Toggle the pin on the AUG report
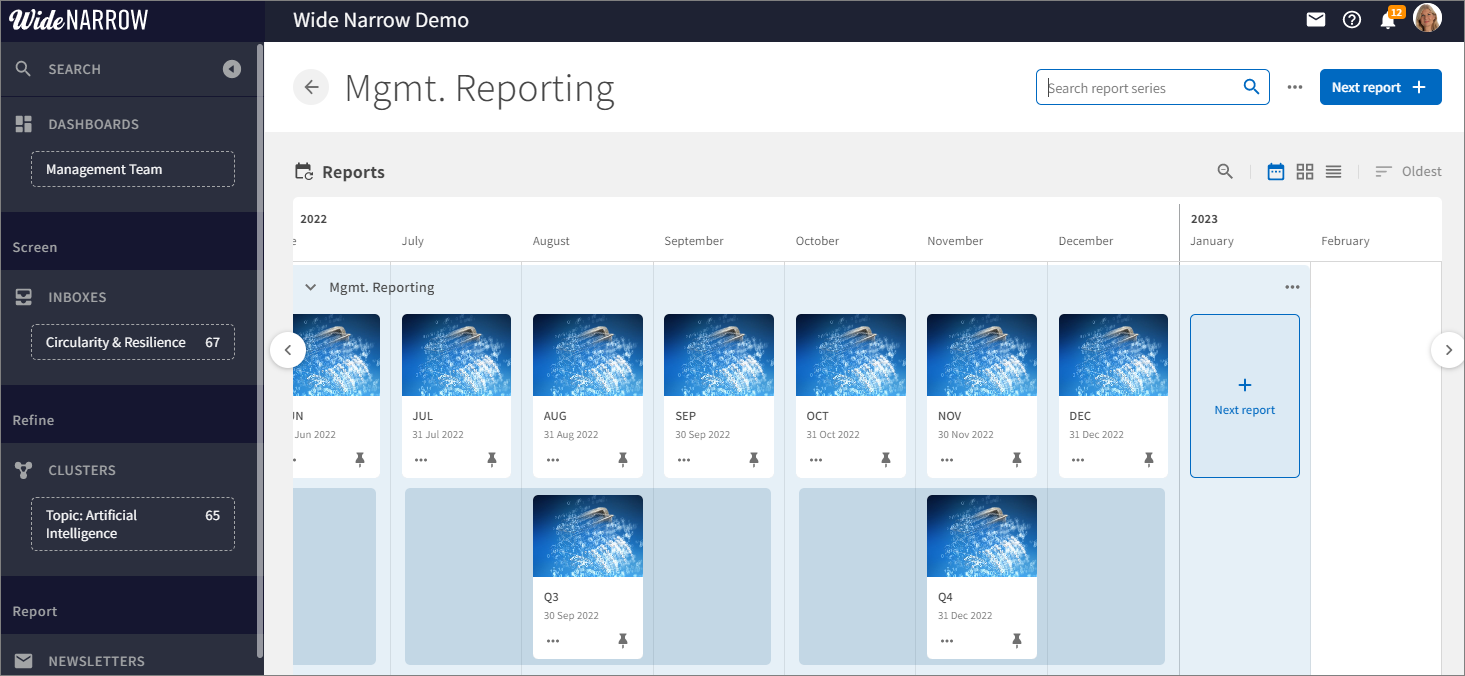Screen dimensions: 1465x676 click(x=623, y=459)
